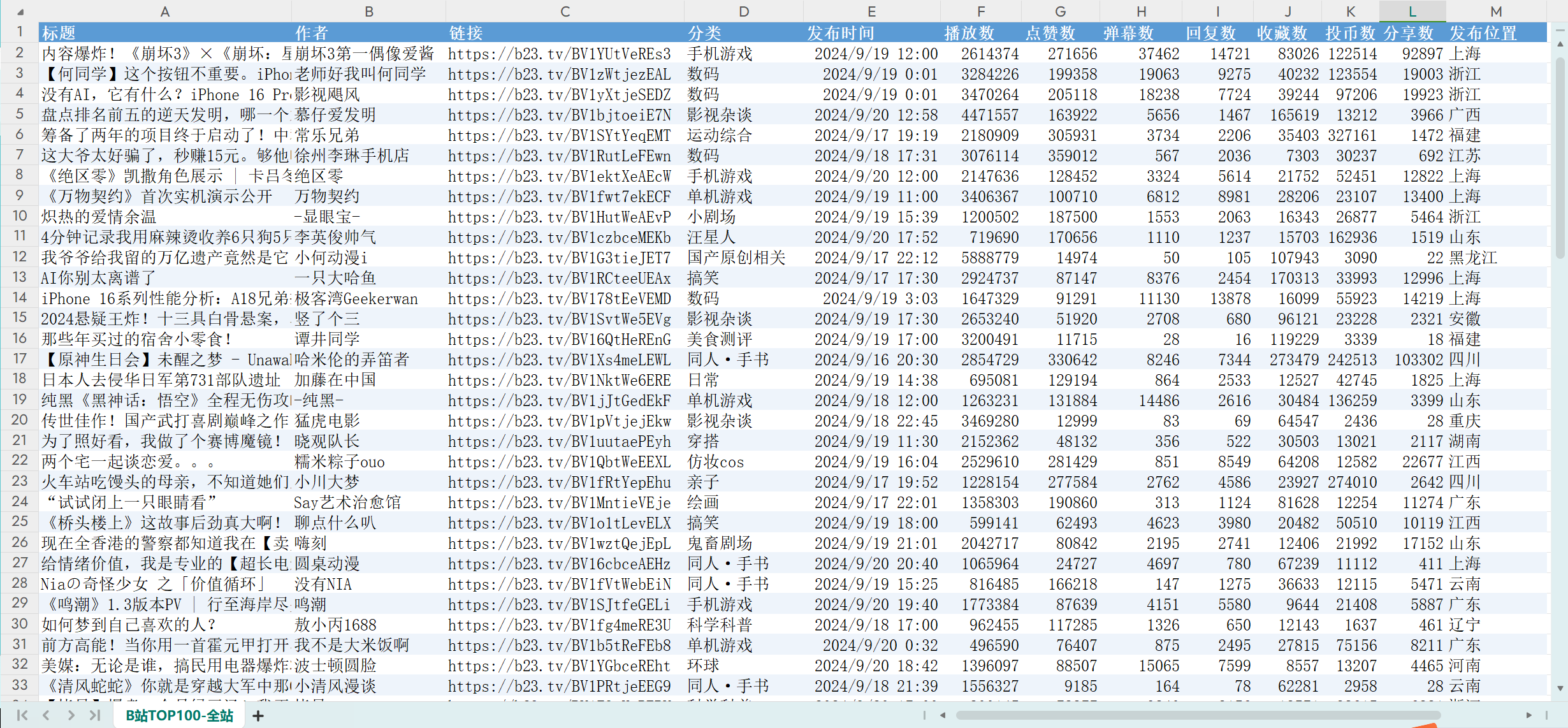Open link https://b23.tv/BV1Xs4meLEWL
The height and width of the screenshot is (728, 1568).
pyautogui.click(x=559, y=360)
